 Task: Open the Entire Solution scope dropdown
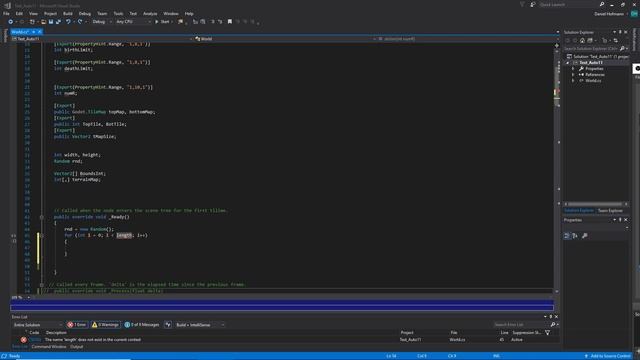coord(38,325)
